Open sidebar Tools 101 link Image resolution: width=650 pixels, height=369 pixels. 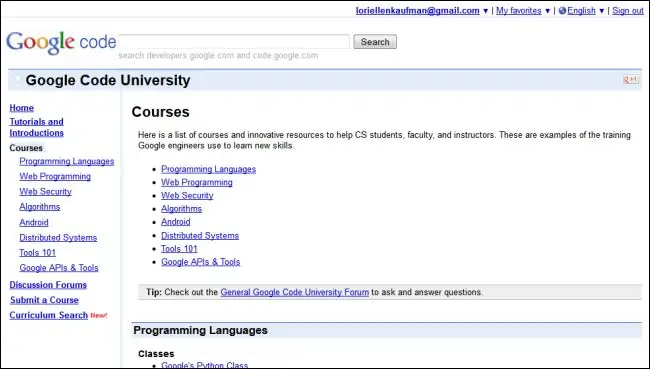pyautogui.click(x=38, y=252)
